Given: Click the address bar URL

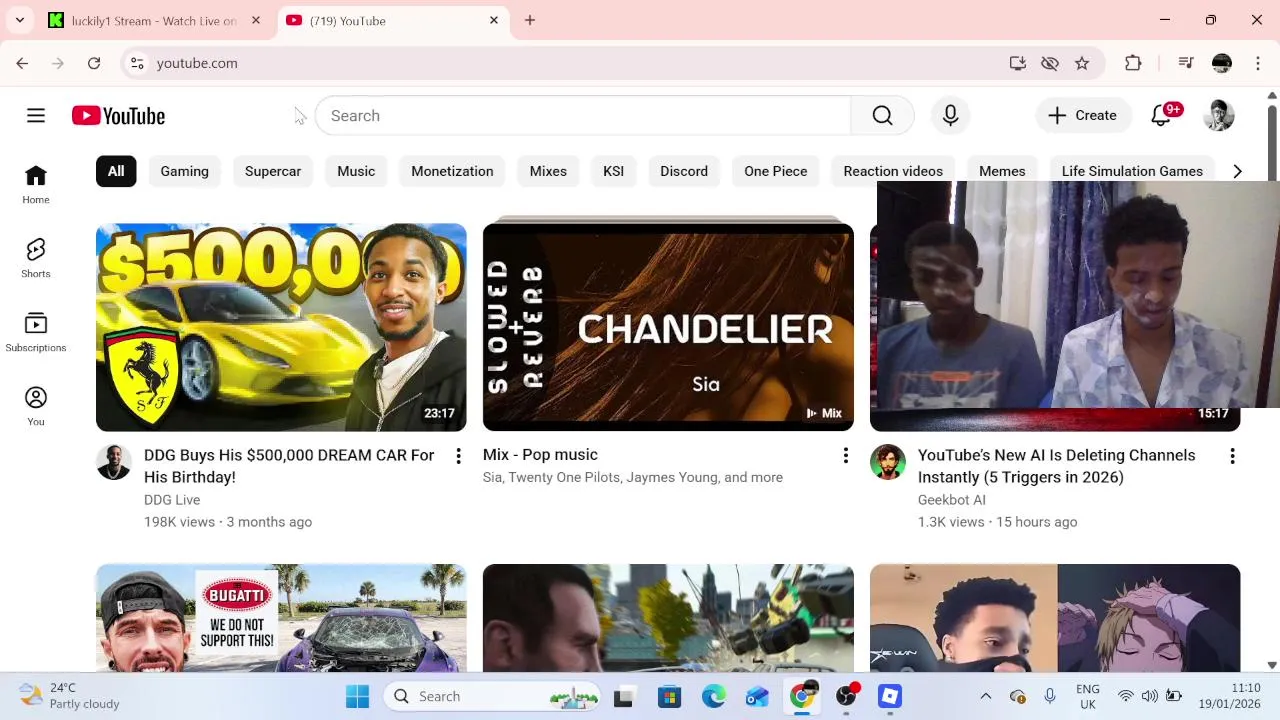Looking at the screenshot, I should click(x=197, y=63).
